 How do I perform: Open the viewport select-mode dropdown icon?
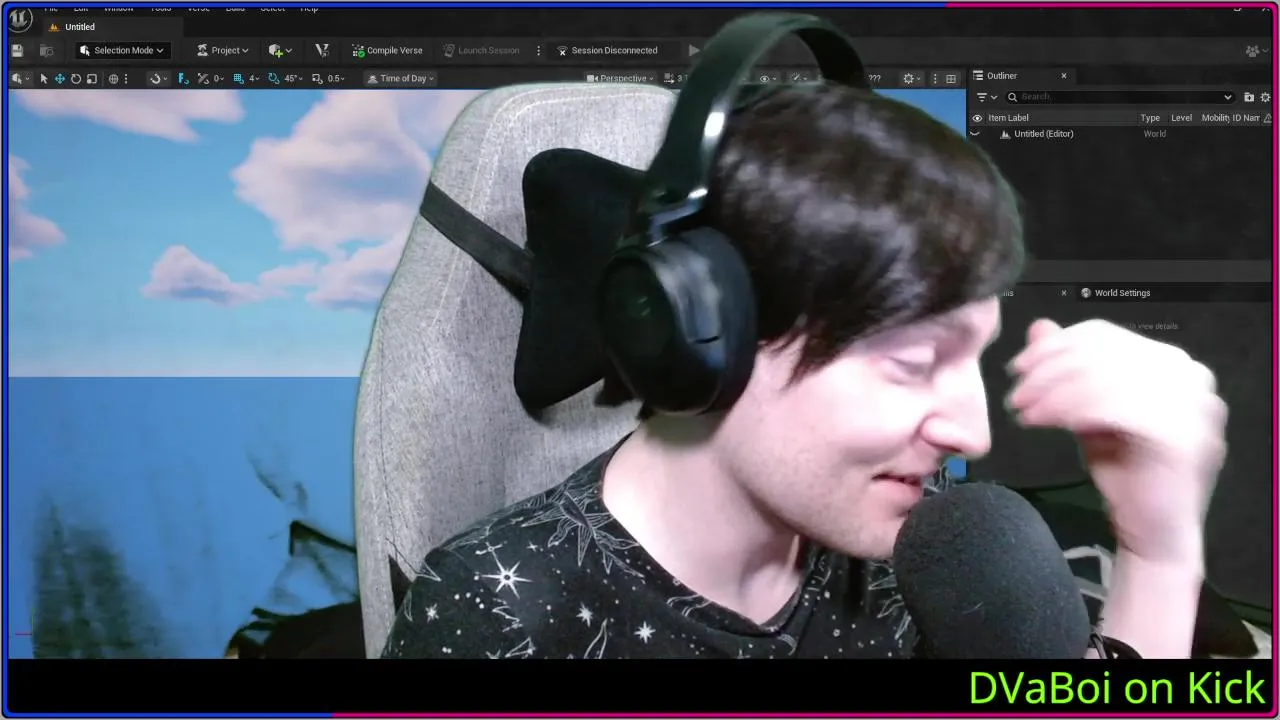point(20,78)
